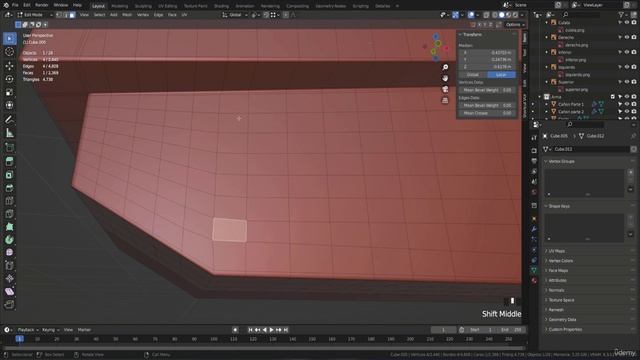This screenshot has height=360, width=640.
Task: Click the Global orientation button in Transform
Action: tap(473, 75)
